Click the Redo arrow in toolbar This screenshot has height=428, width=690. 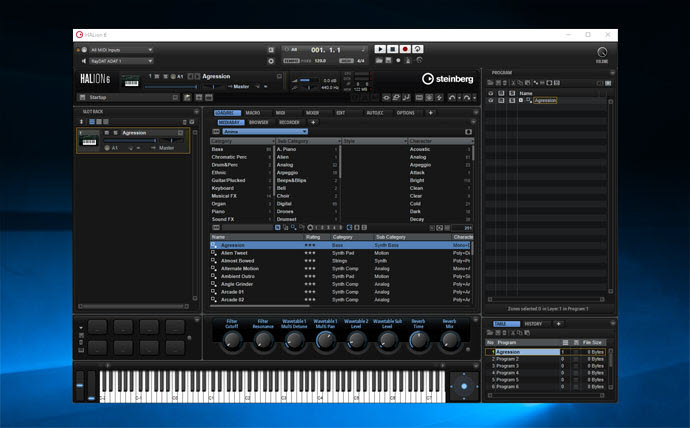pyautogui.click(x=468, y=97)
